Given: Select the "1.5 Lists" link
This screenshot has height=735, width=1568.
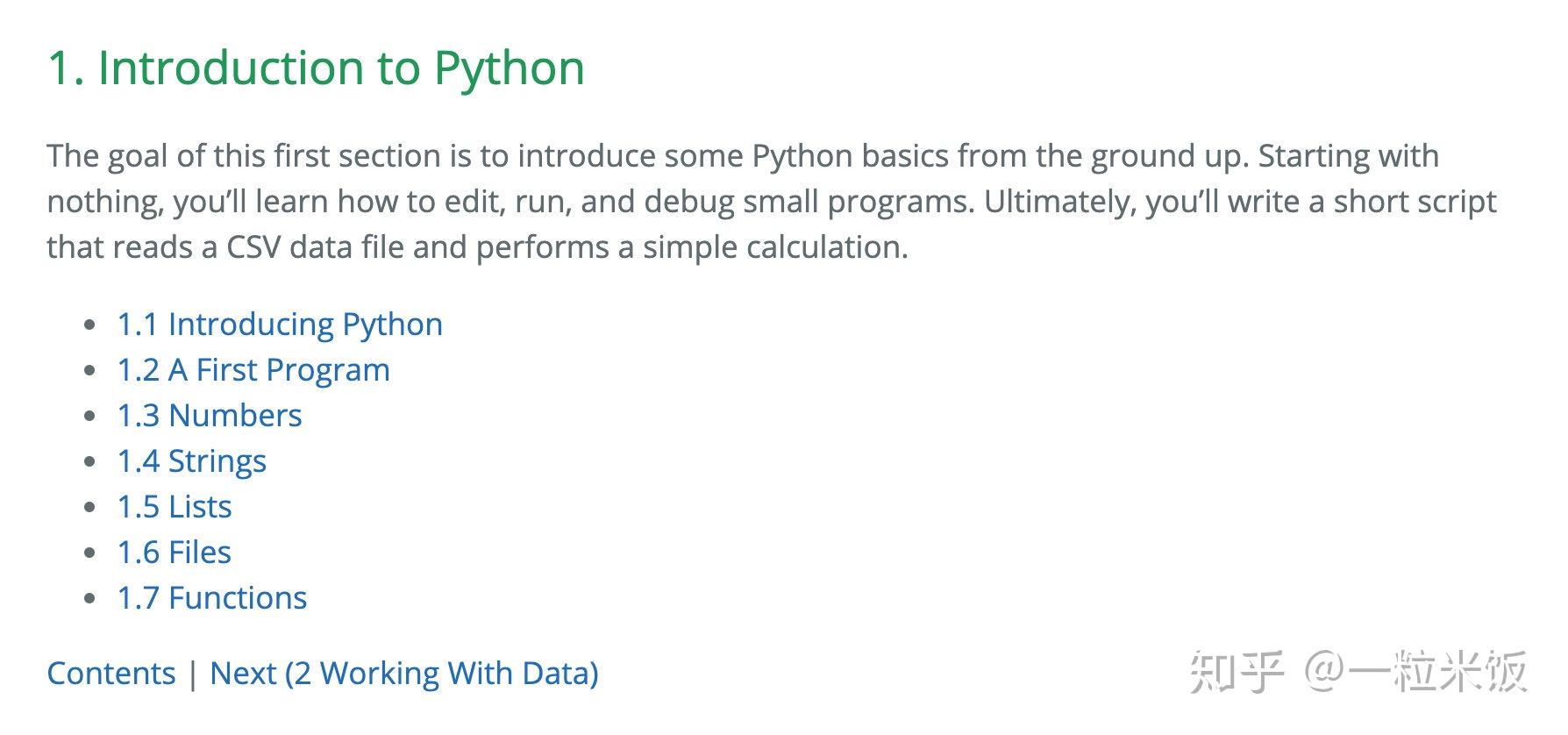Looking at the screenshot, I should (x=175, y=507).
